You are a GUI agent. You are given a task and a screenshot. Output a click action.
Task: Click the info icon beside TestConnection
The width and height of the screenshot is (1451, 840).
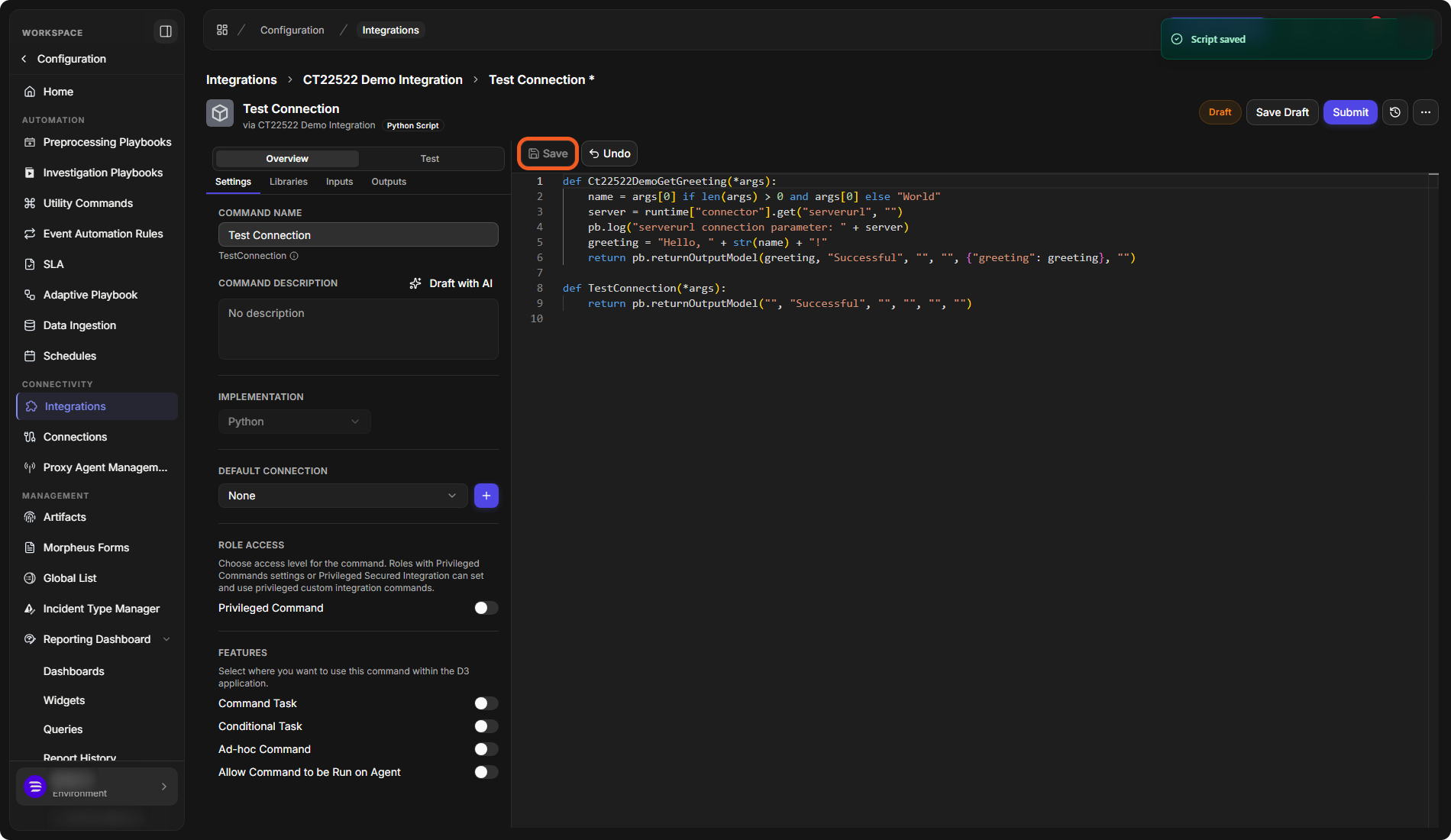coord(294,256)
